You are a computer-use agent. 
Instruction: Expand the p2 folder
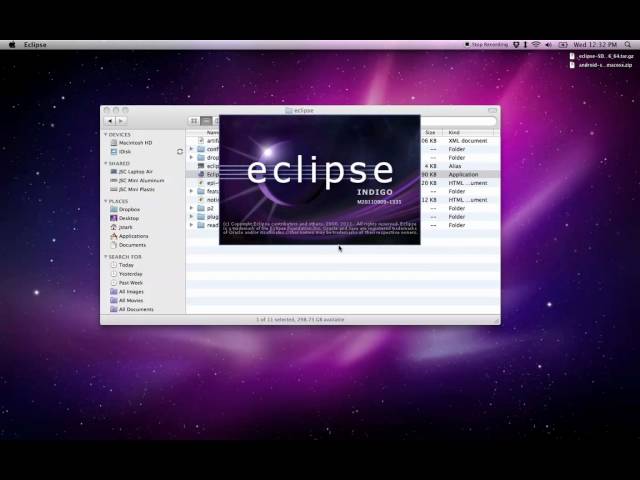pos(191,208)
